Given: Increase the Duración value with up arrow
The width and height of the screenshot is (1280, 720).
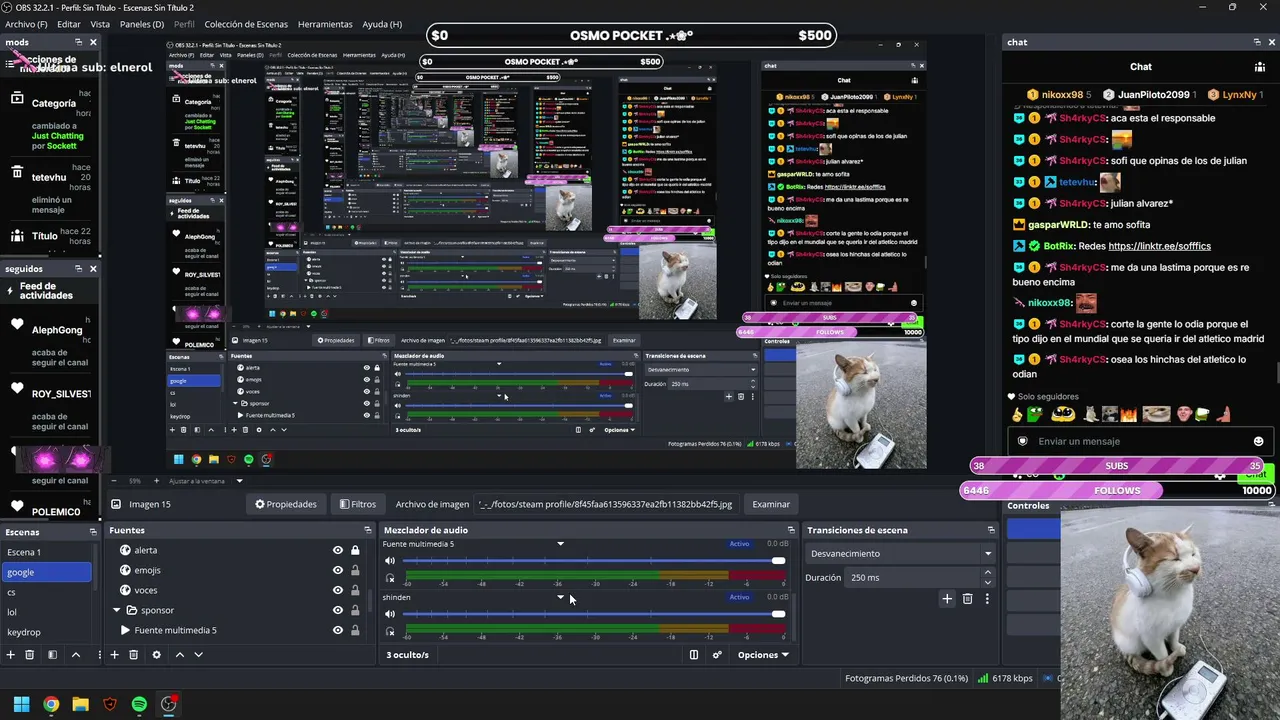Looking at the screenshot, I should coord(988,573).
